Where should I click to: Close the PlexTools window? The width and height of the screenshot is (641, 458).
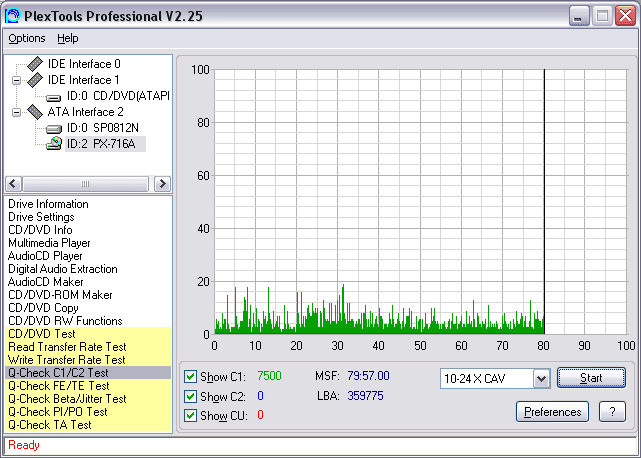coord(625,16)
